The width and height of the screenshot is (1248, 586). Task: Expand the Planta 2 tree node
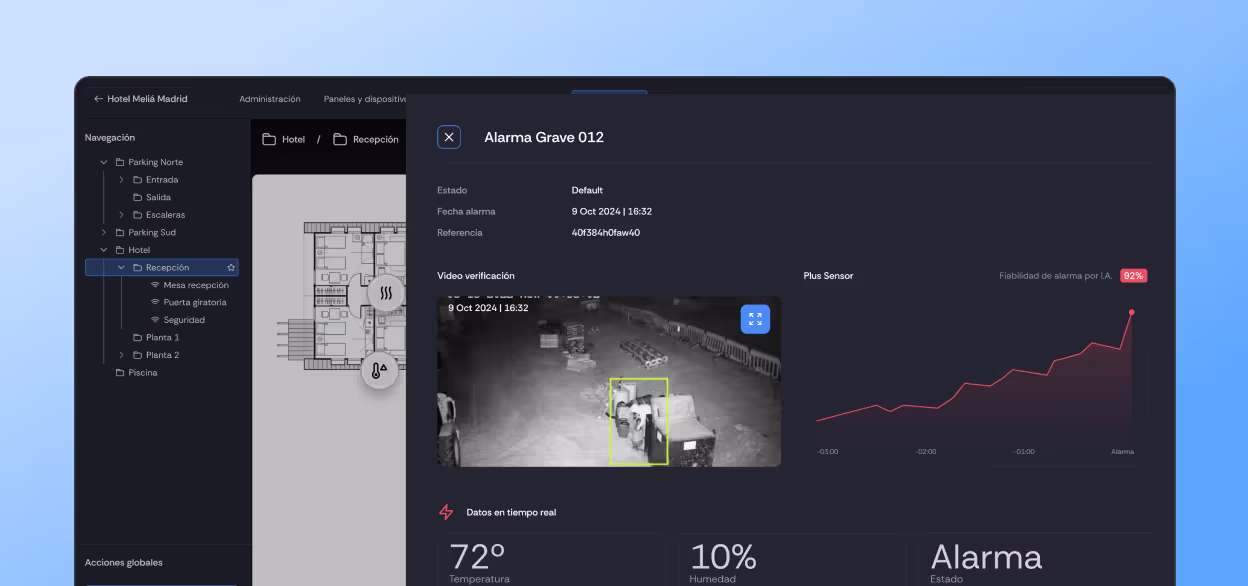point(122,355)
